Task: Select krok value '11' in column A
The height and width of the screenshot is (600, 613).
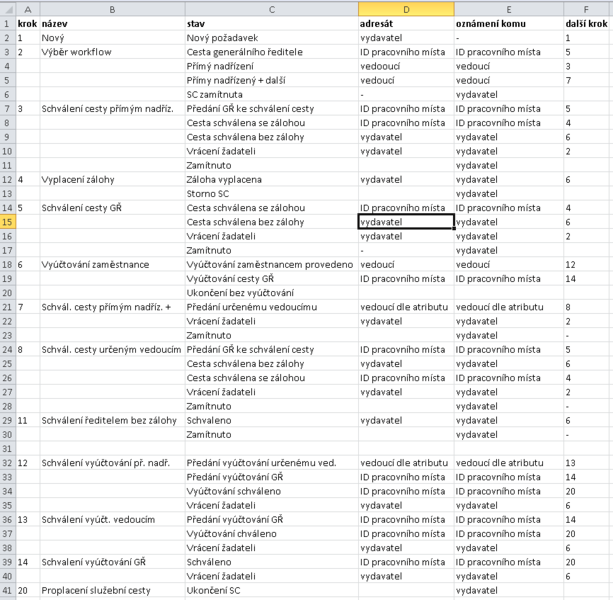Action: point(27,421)
